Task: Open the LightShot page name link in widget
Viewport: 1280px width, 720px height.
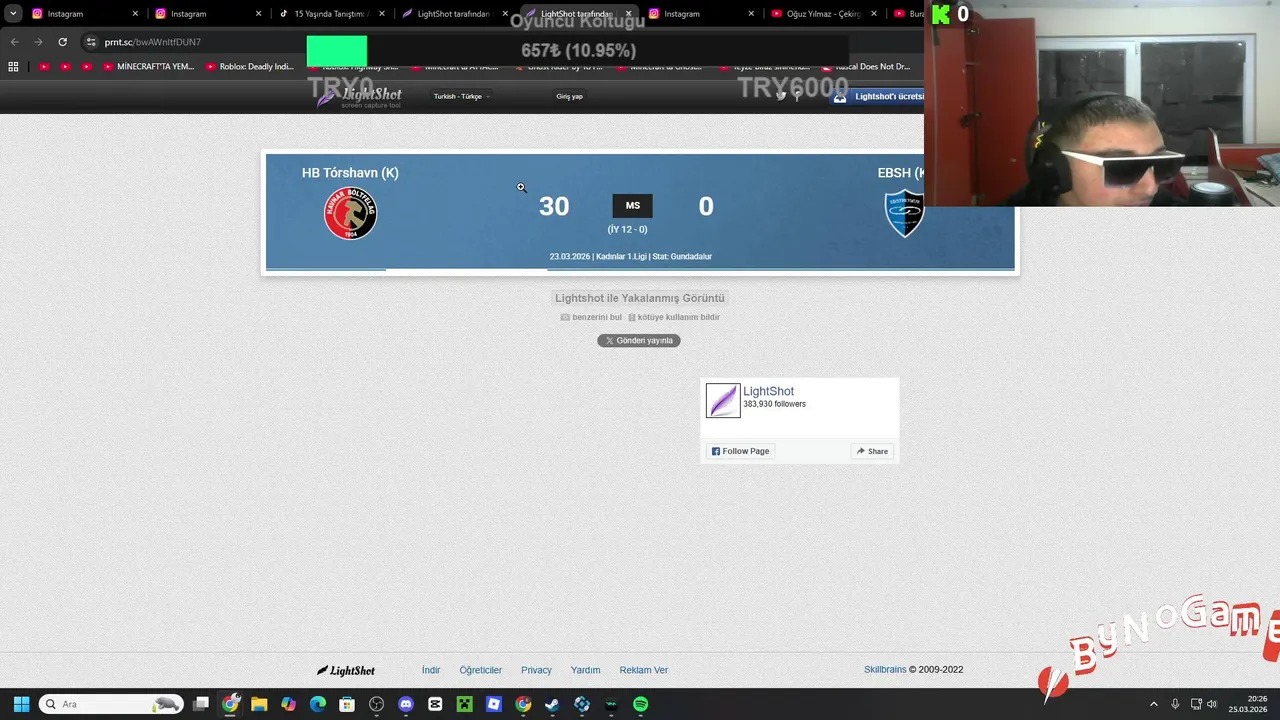Action: point(768,391)
